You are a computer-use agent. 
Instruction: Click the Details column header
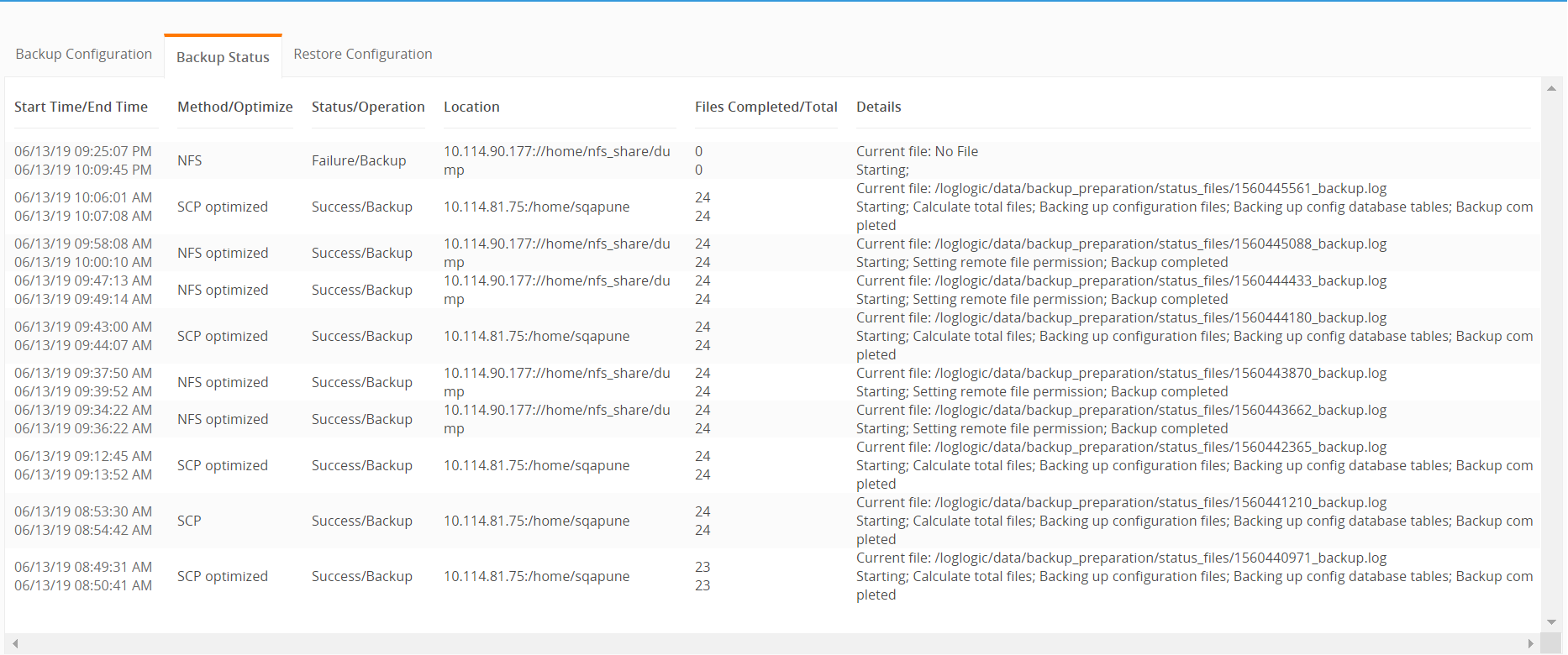point(878,107)
